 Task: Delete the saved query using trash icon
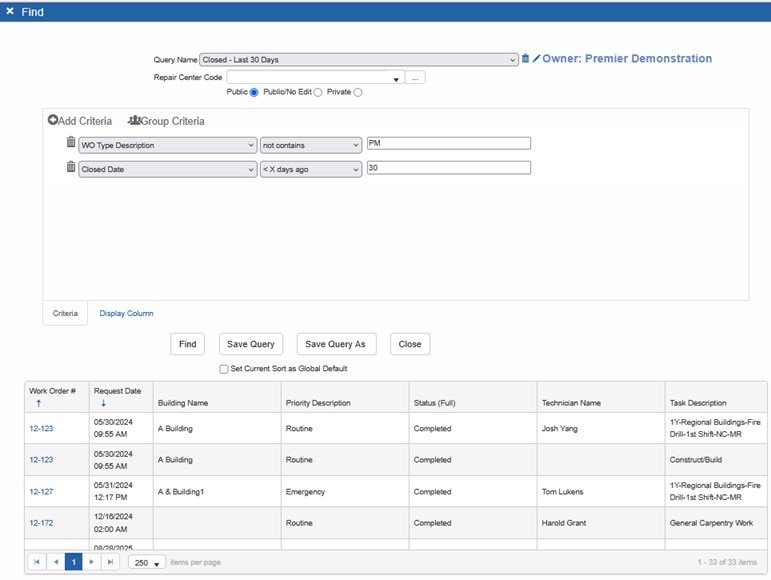click(x=526, y=59)
